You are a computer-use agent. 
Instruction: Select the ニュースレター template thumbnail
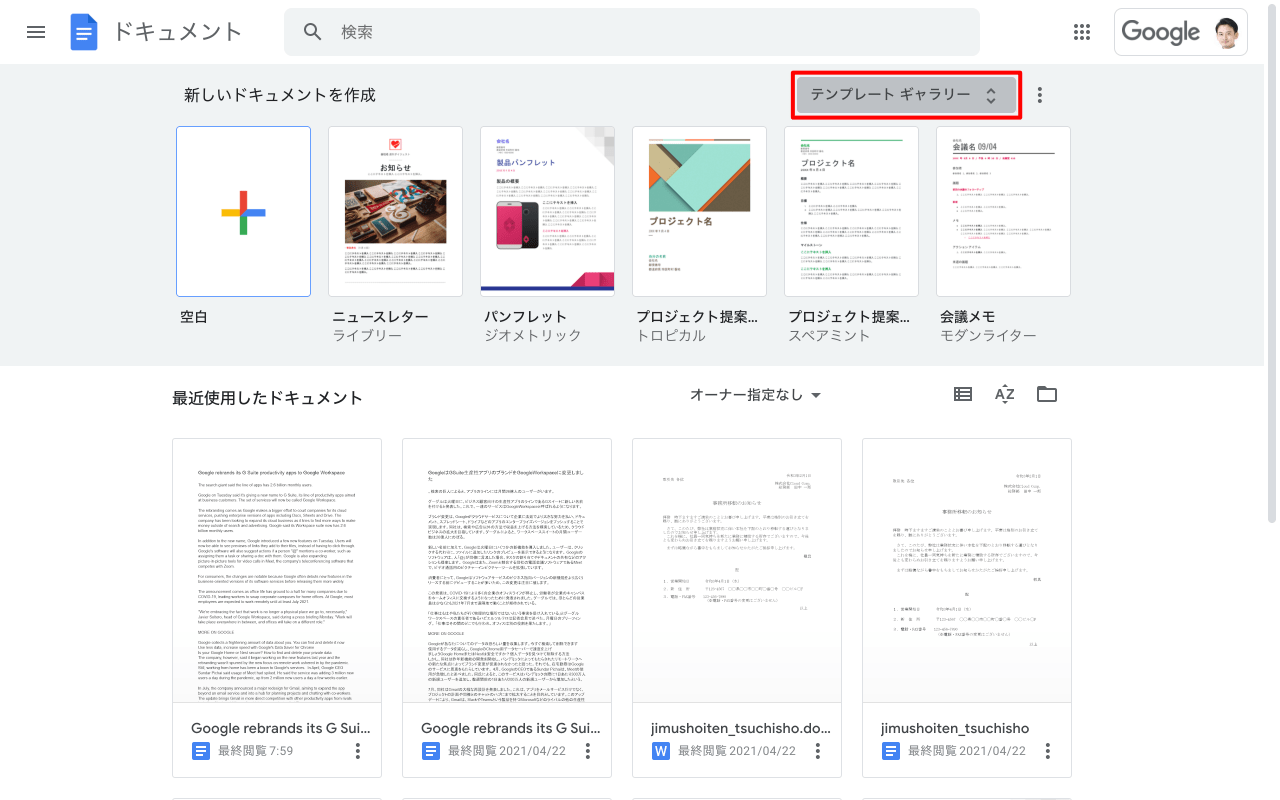[x=395, y=211]
